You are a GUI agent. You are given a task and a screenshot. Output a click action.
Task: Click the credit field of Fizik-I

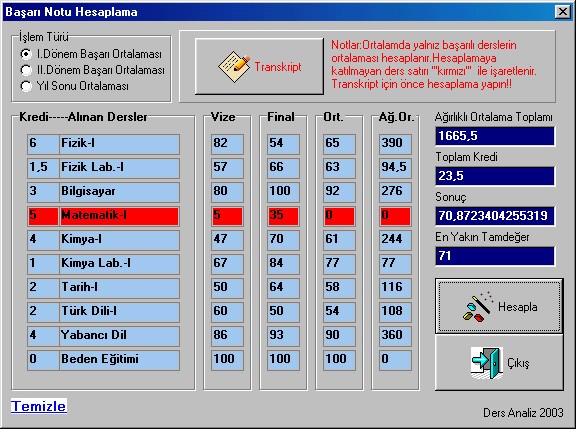point(43,144)
